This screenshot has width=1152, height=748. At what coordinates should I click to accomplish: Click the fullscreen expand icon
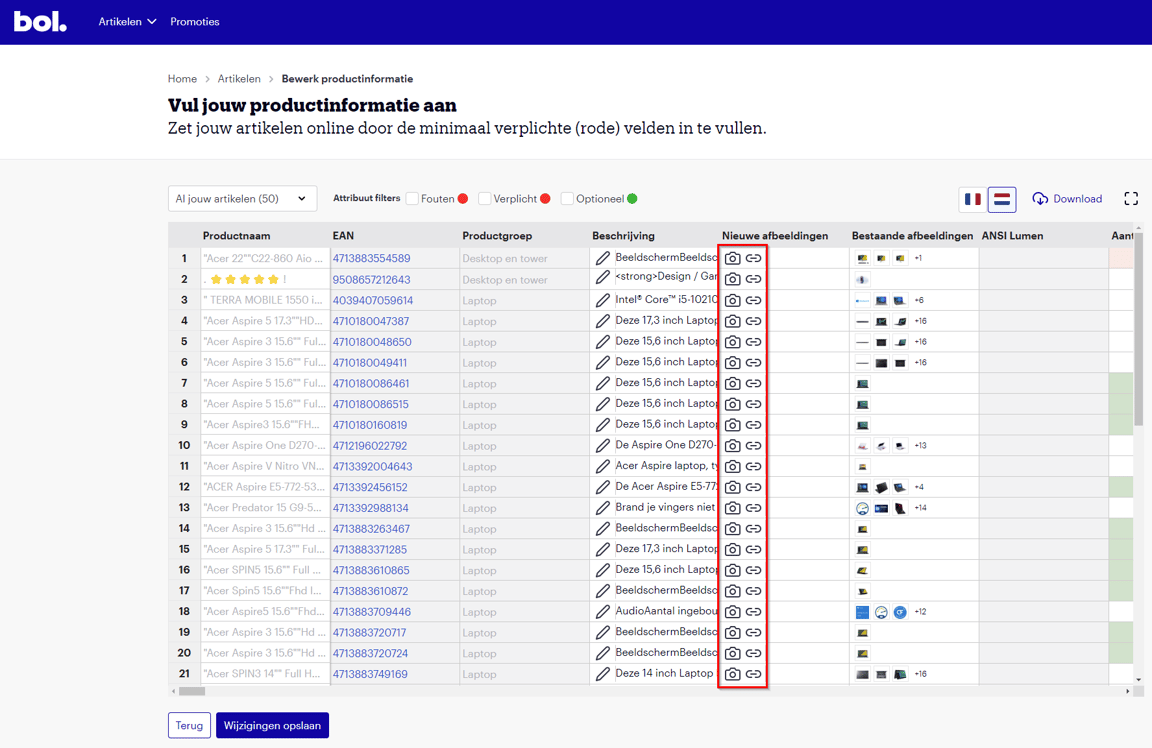1131,199
